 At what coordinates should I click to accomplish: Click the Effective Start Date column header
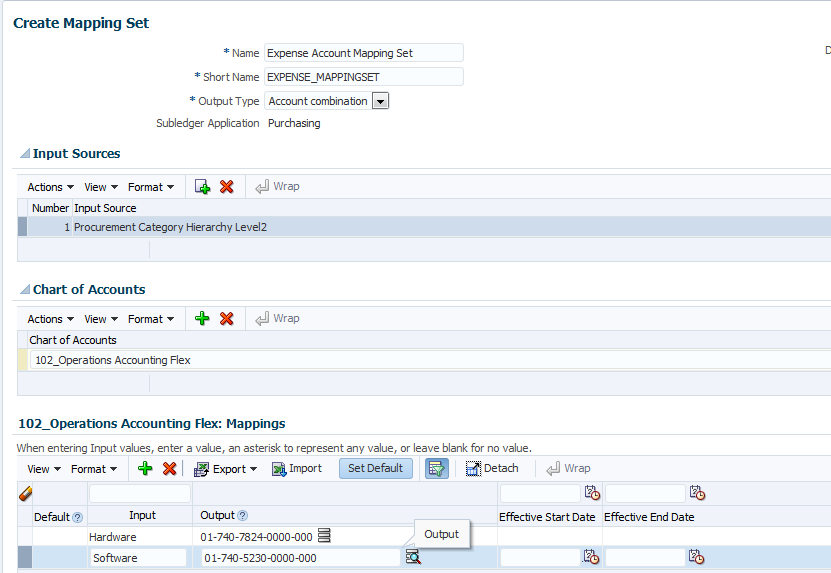click(x=547, y=517)
